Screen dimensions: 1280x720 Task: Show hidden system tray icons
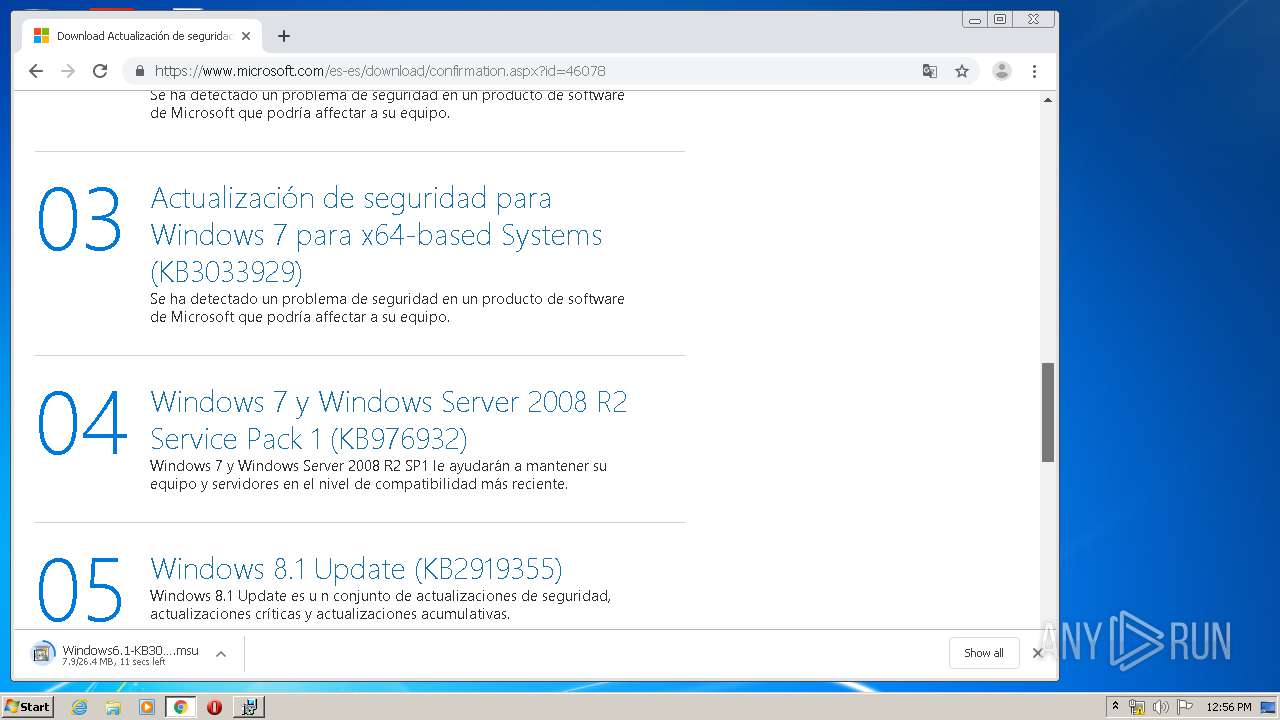click(1115, 707)
